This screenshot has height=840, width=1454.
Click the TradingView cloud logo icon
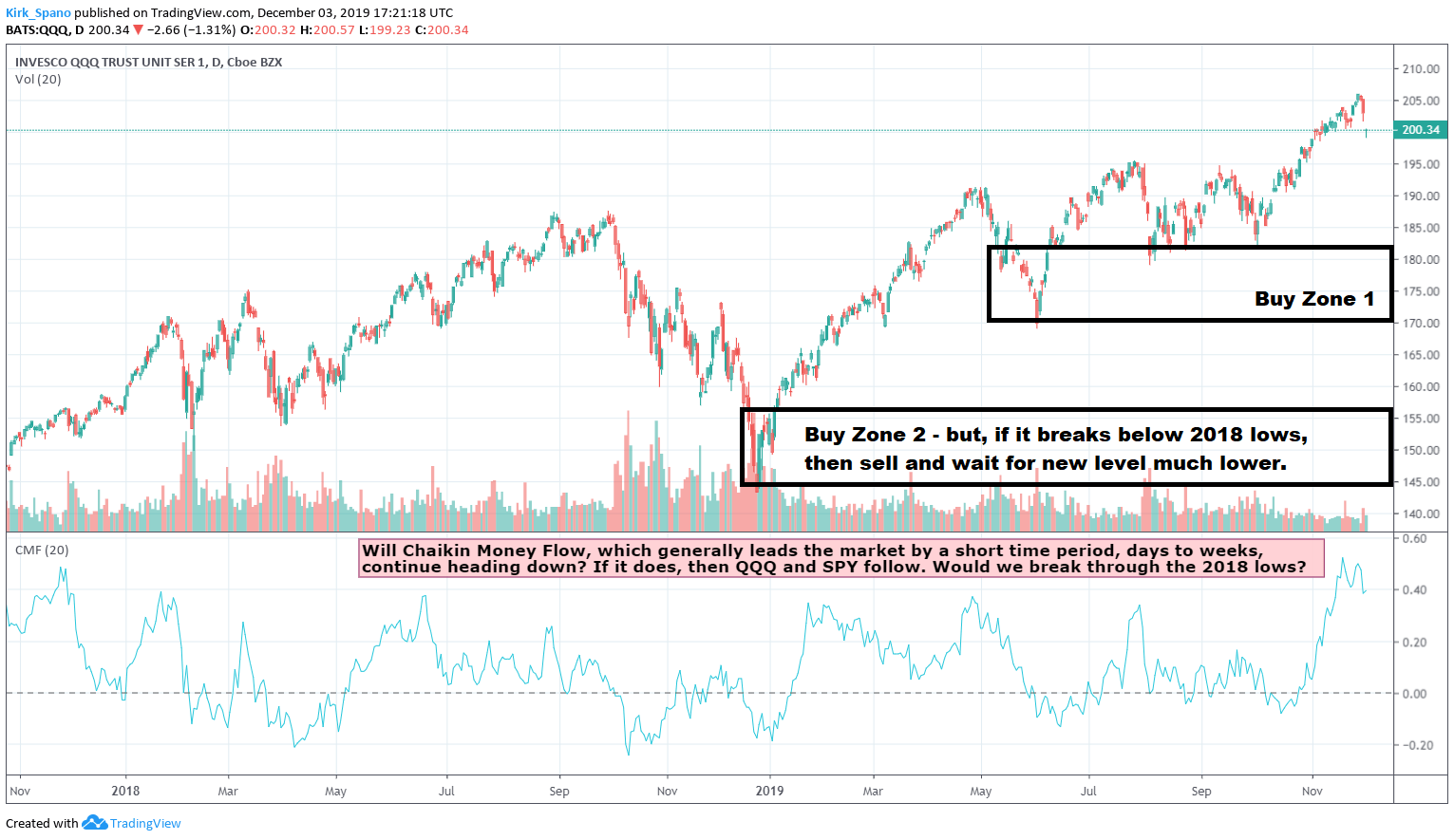(94, 822)
